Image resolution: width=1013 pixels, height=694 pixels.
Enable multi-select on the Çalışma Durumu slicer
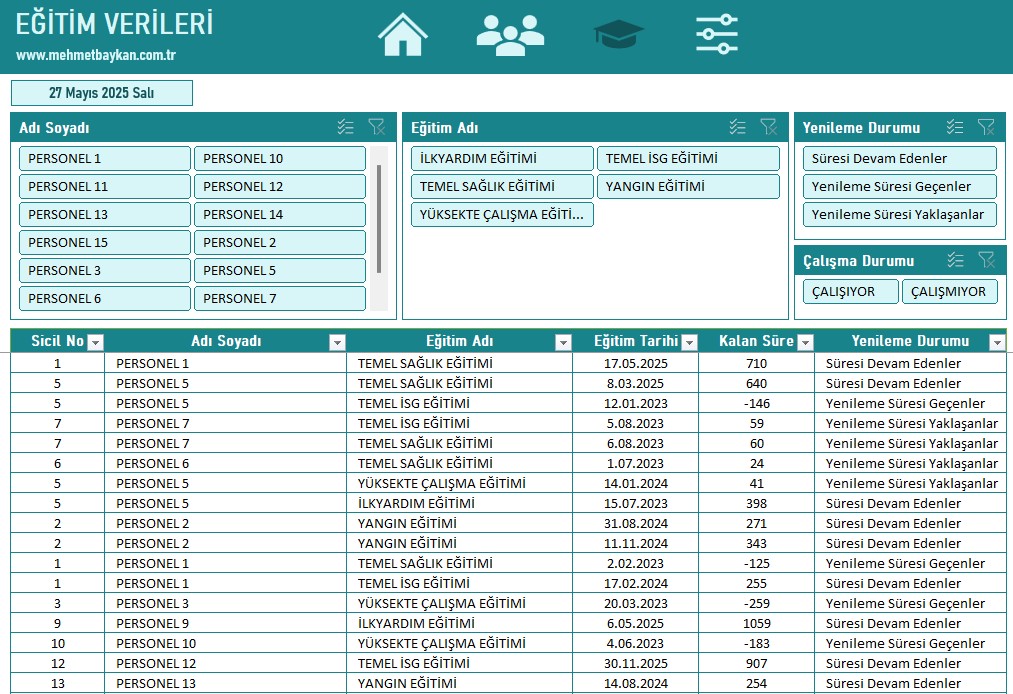tap(954, 260)
